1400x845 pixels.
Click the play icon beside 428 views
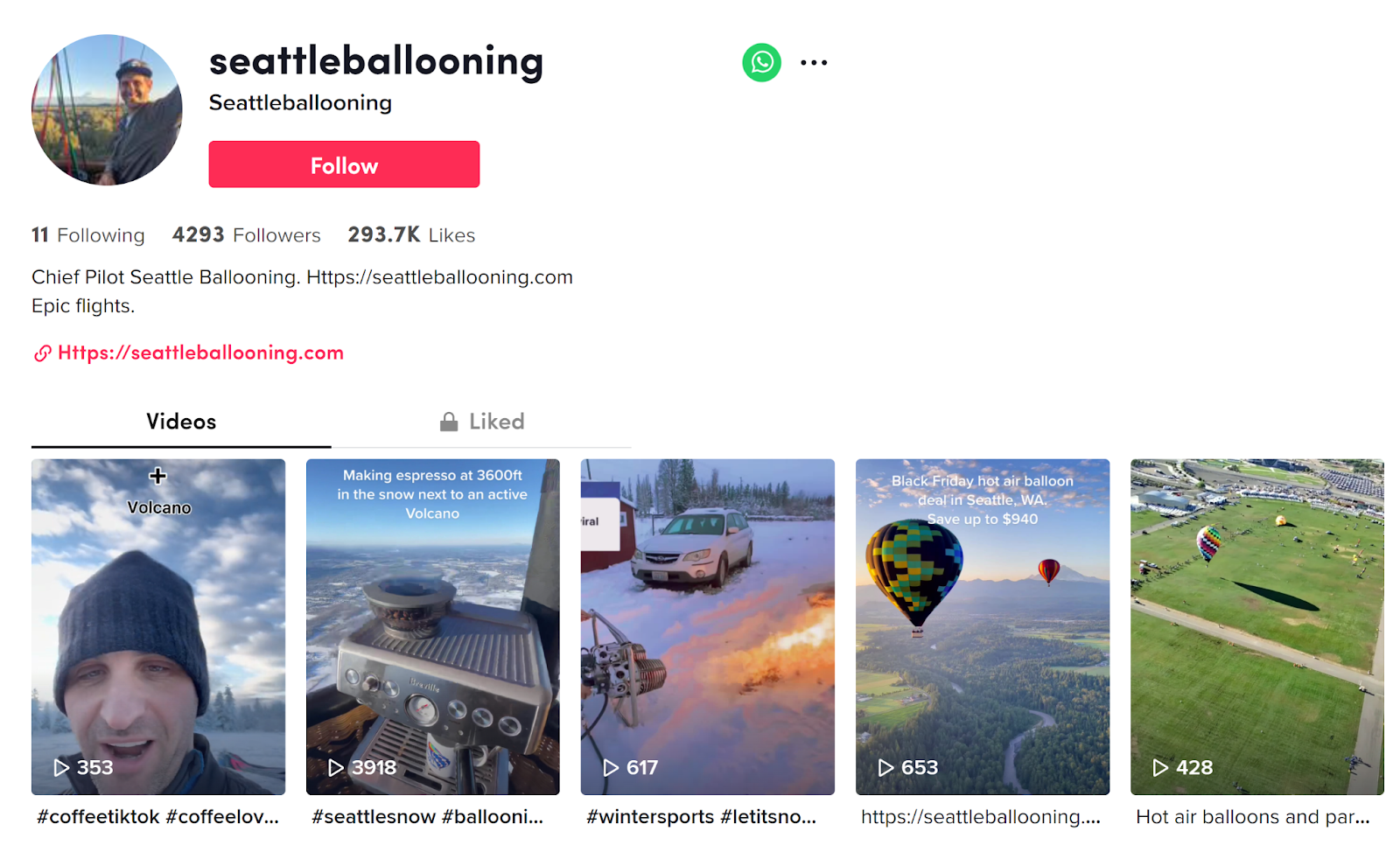pos(1160,768)
